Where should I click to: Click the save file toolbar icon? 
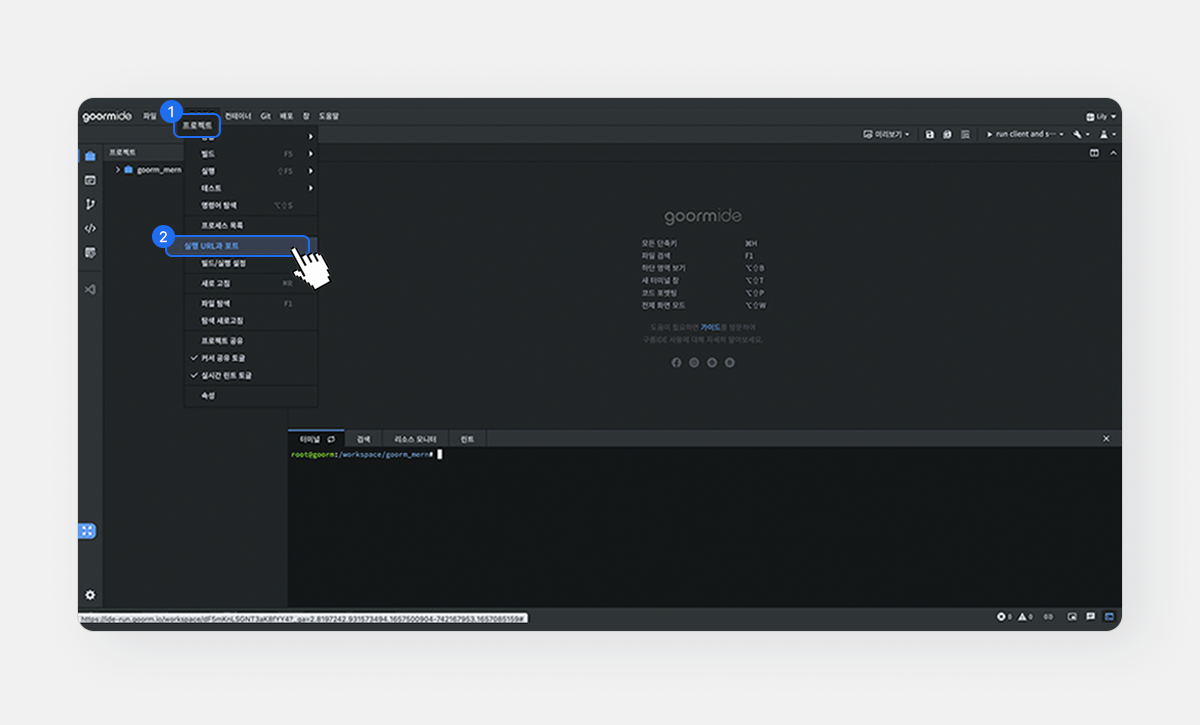click(930, 134)
